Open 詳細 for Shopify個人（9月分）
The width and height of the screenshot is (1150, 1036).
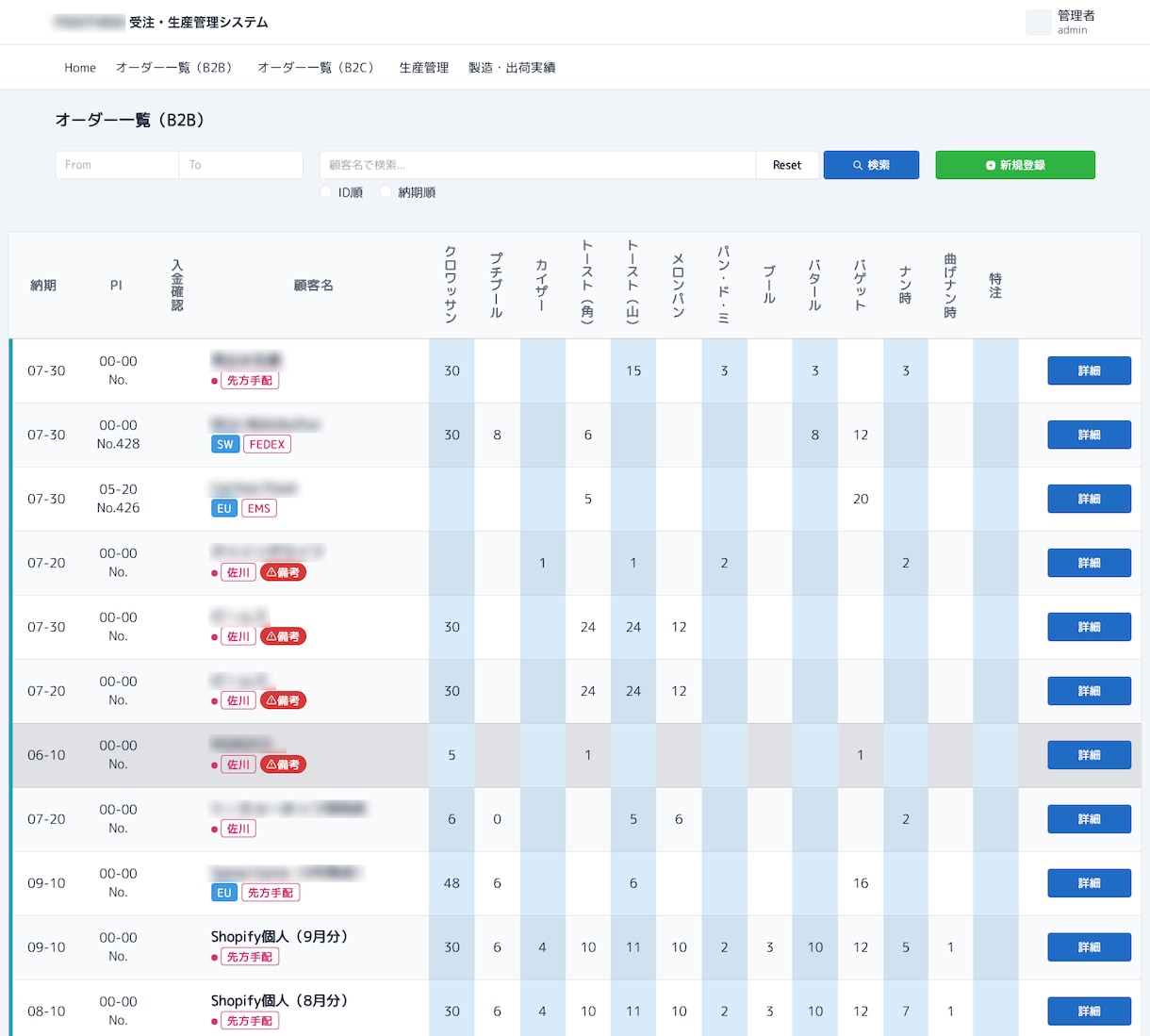pos(1089,947)
